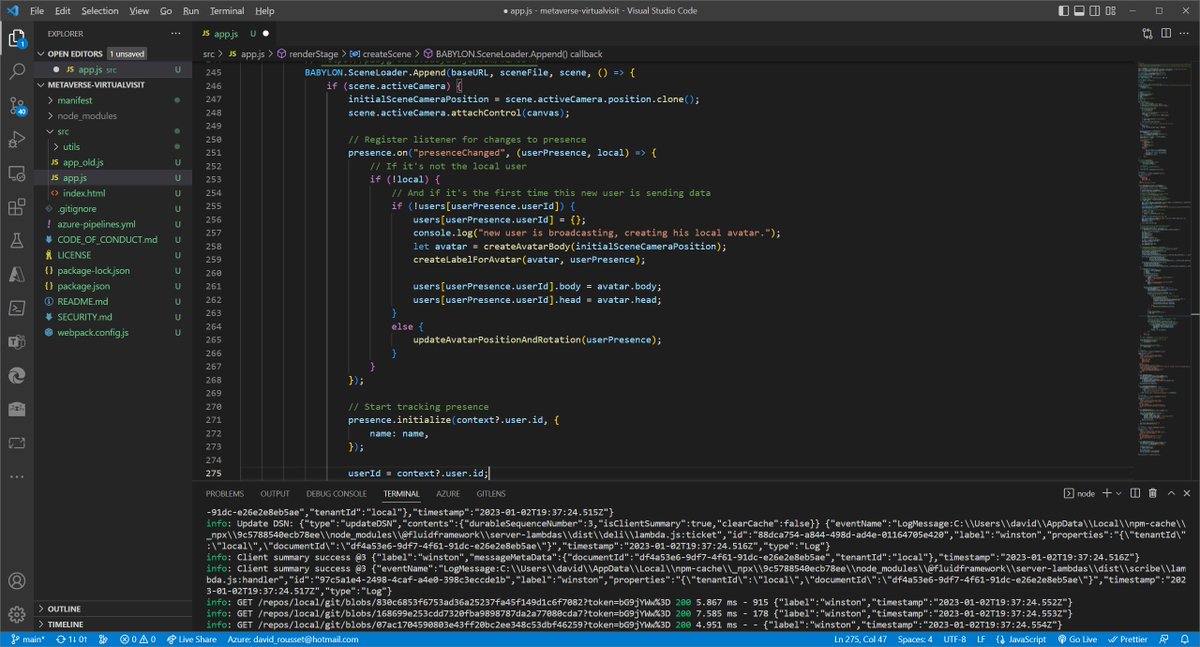Collapse the OPEN EDITORS section

[74, 53]
